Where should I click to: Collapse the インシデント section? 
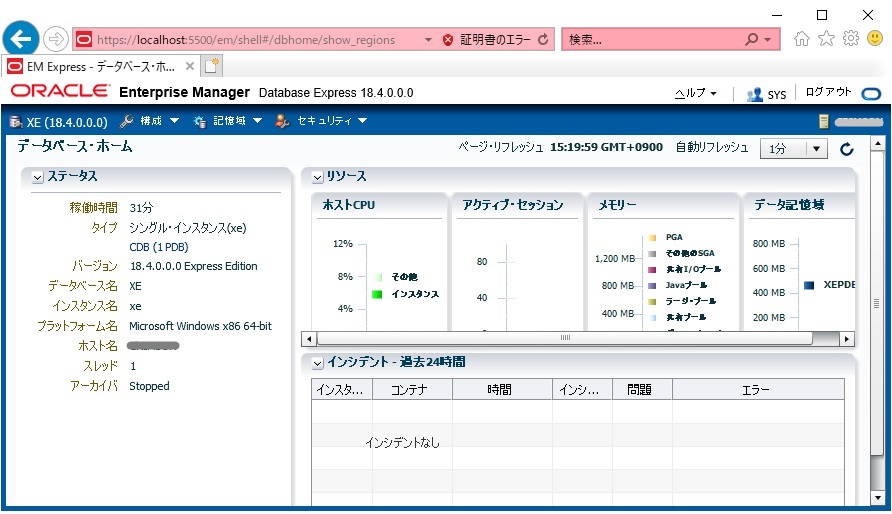pyautogui.click(x=318, y=363)
